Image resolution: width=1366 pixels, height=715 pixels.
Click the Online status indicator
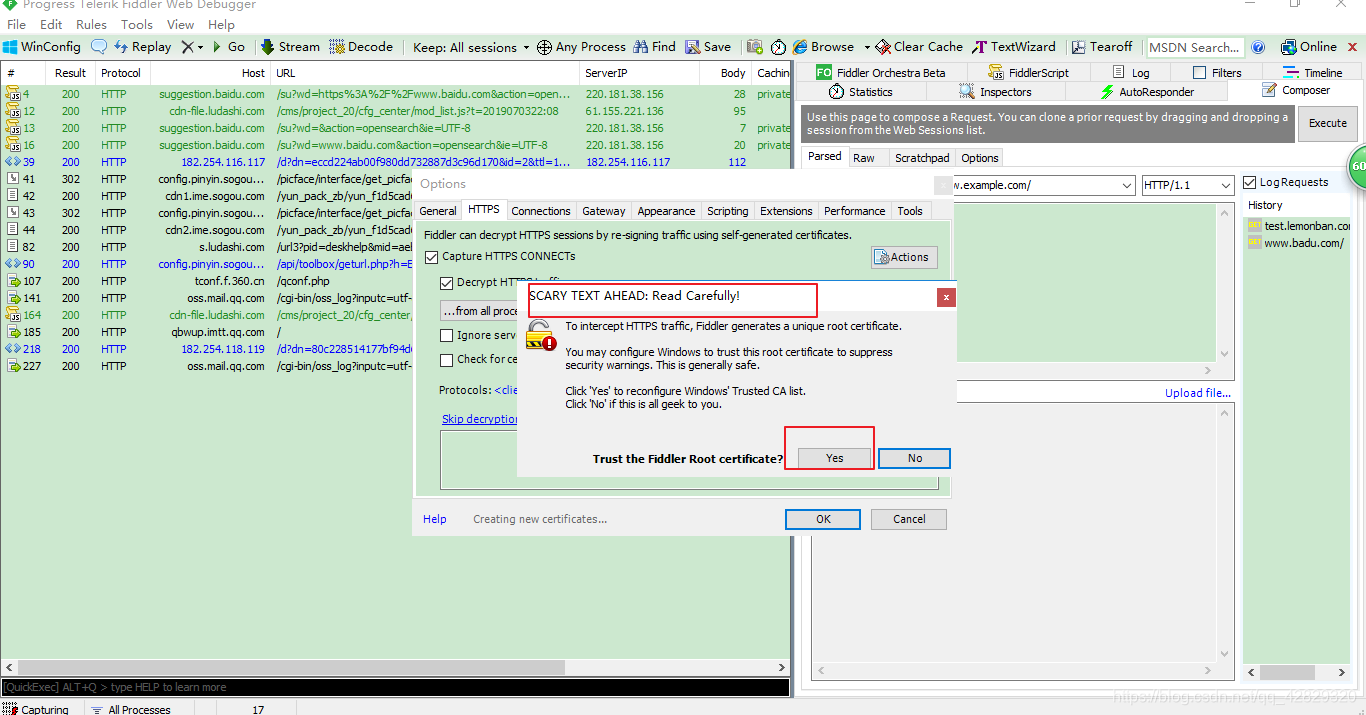coord(1308,47)
